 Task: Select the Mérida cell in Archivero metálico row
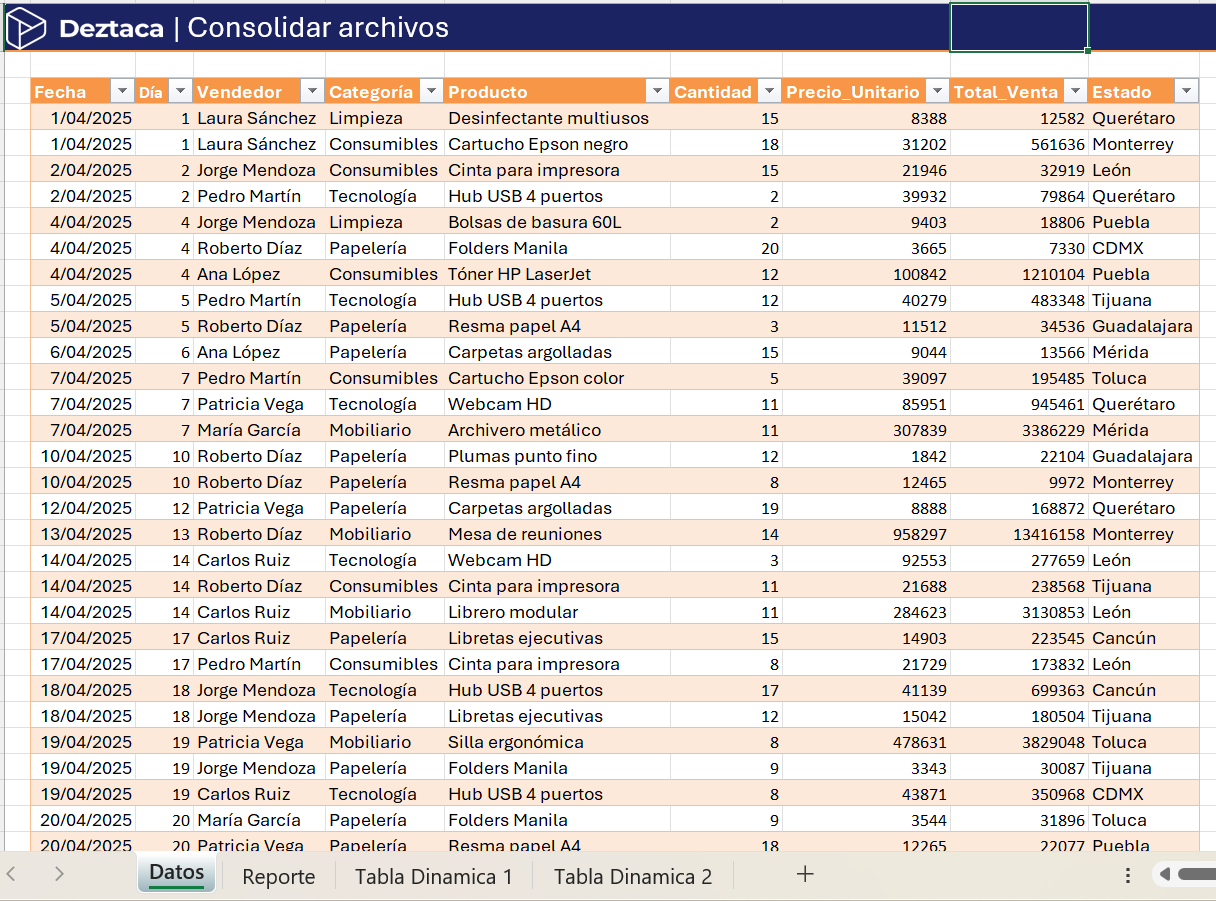tap(1143, 430)
